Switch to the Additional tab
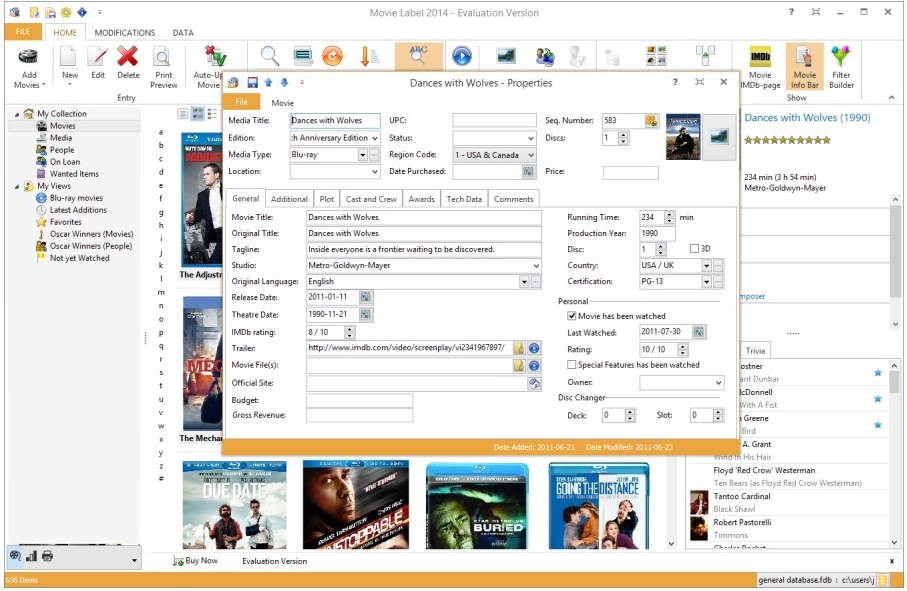 [x=289, y=199]
